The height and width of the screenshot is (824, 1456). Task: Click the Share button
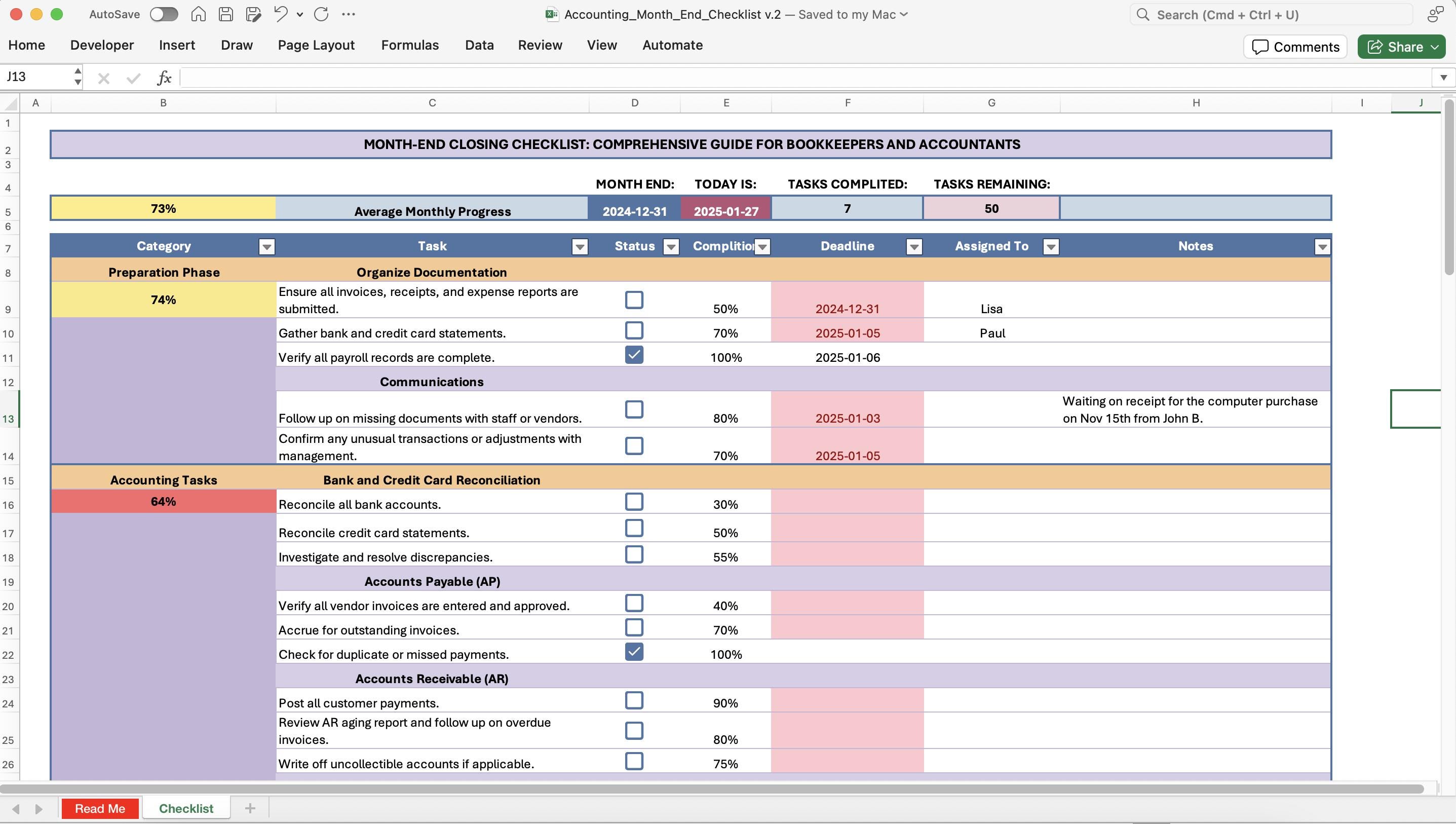click(1401, 47)
